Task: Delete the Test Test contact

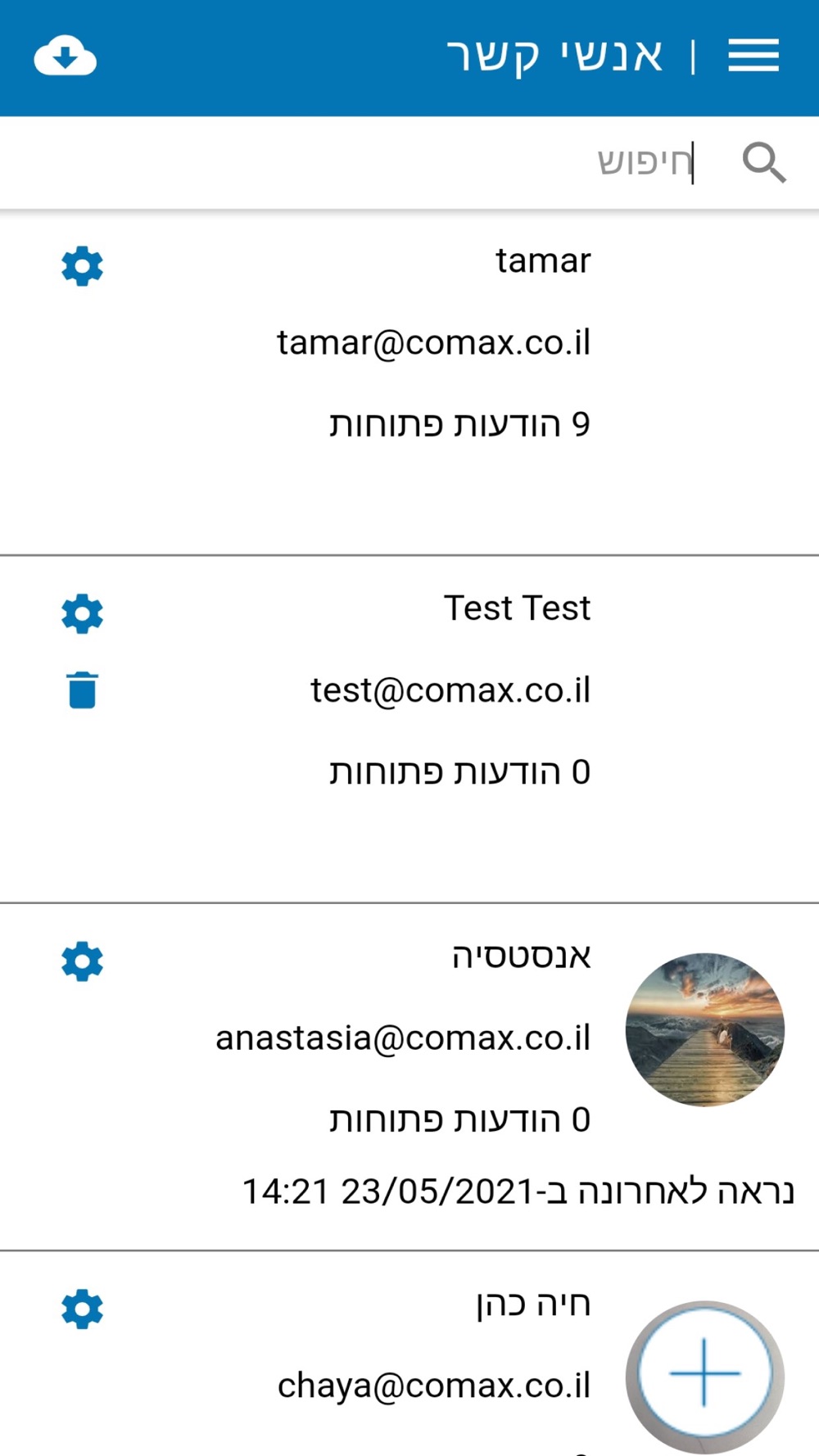Action: [x=82, y=690]
